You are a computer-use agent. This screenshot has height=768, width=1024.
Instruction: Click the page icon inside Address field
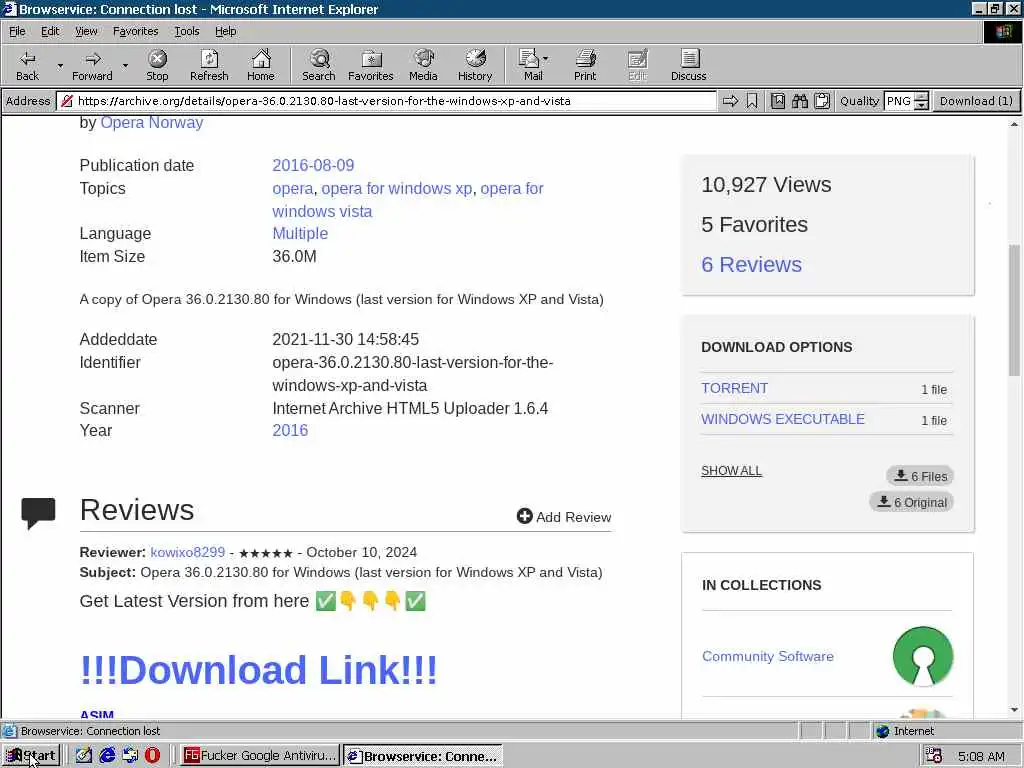point(67,101)
